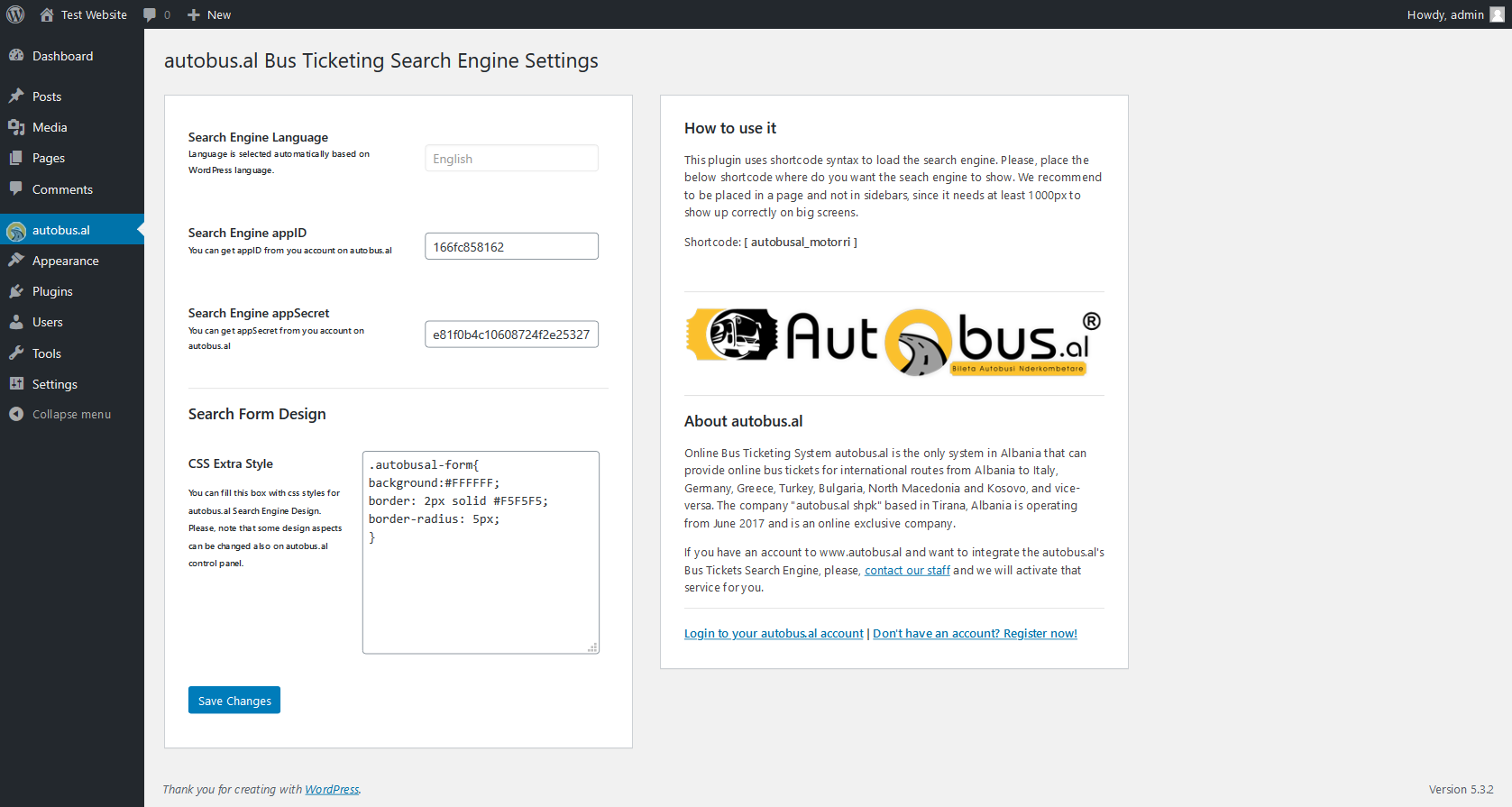Image resolution: width=1512 pixels, height=807 pixels.
Task: Open the New content dropdown
Action: 209,14
